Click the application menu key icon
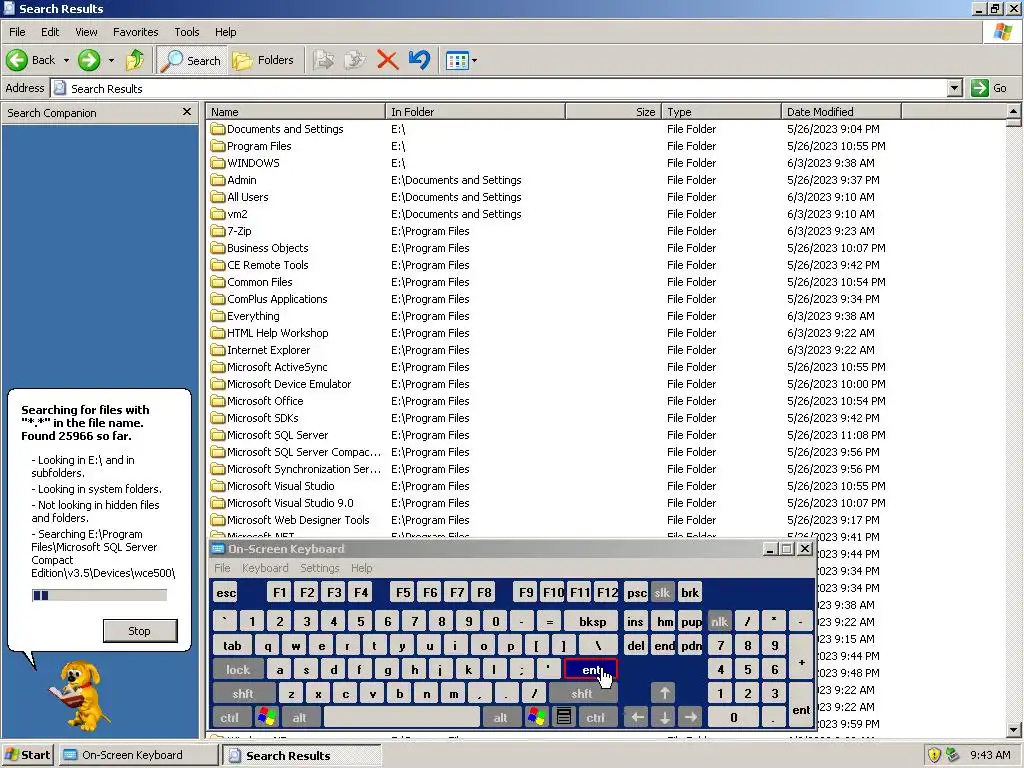Image resolution: width=1024 pixels, height=768 pixels. 564,717
